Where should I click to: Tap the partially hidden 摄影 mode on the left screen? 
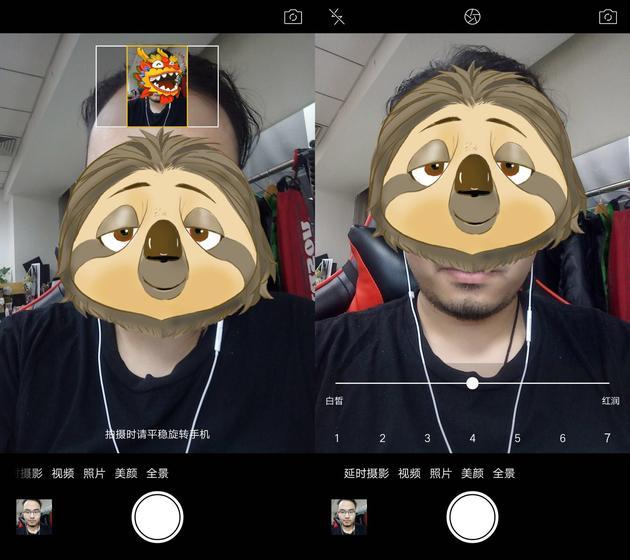30,473
